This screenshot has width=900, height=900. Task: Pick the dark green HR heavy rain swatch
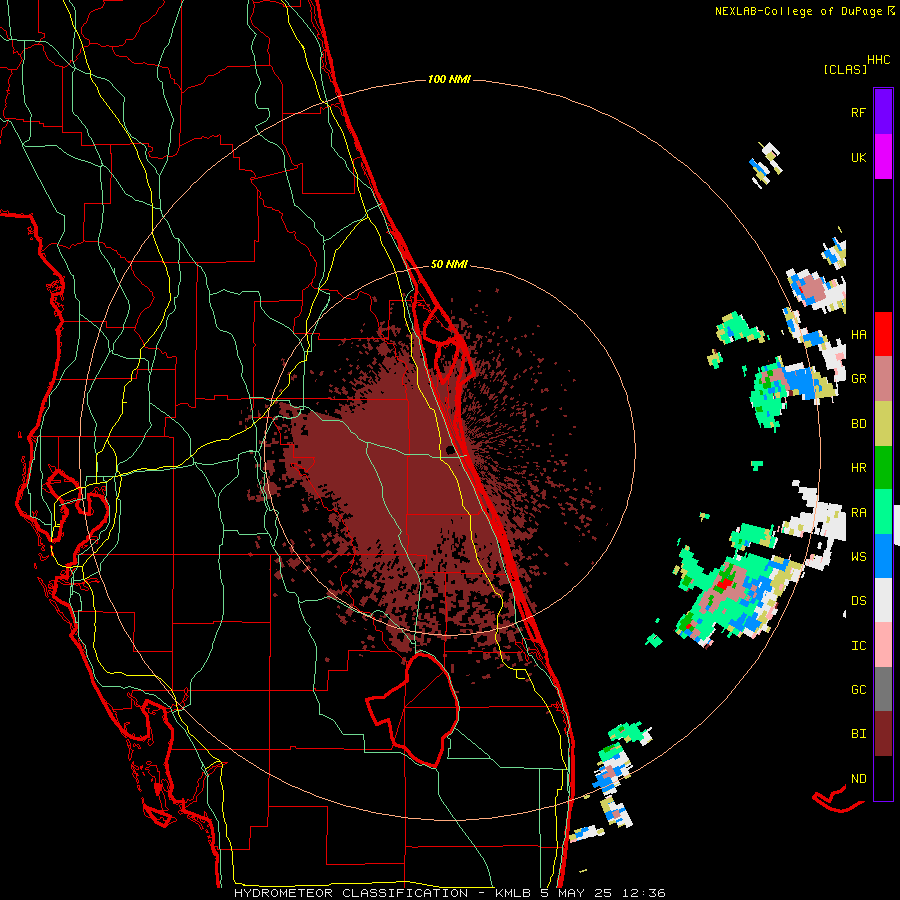coord(883,467)
